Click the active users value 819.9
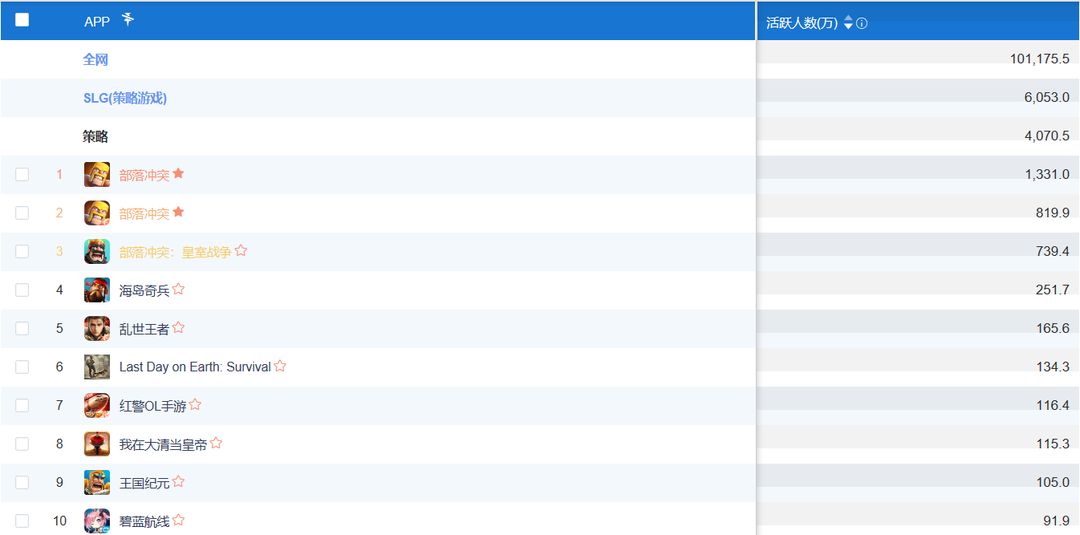The width and height of the screenshot is (1080, 535). click(x=1052, y=213)
